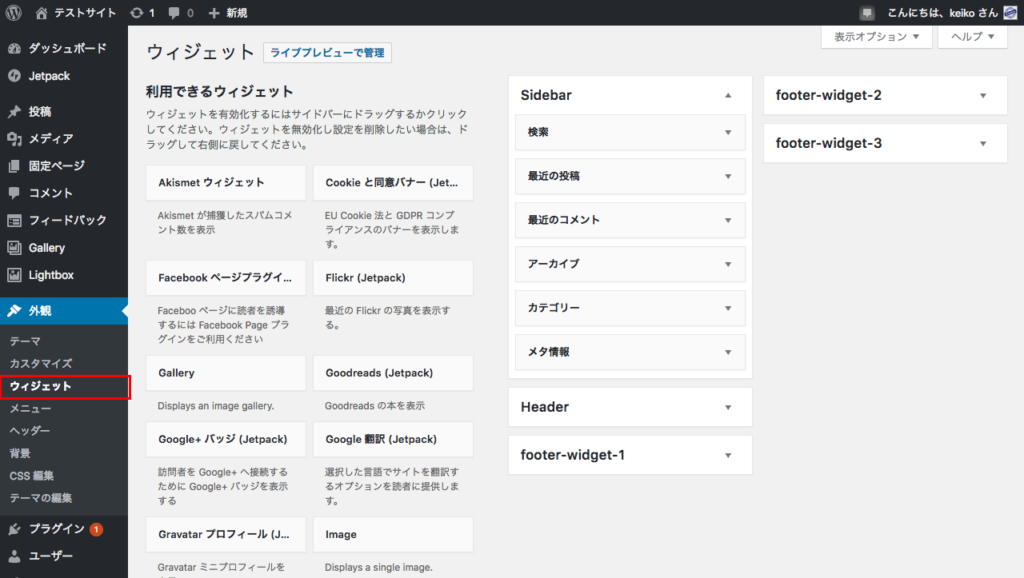Select the Gravatar プロフィール widget
Viewport: 1024px width, 578px height.
point(226,534)
